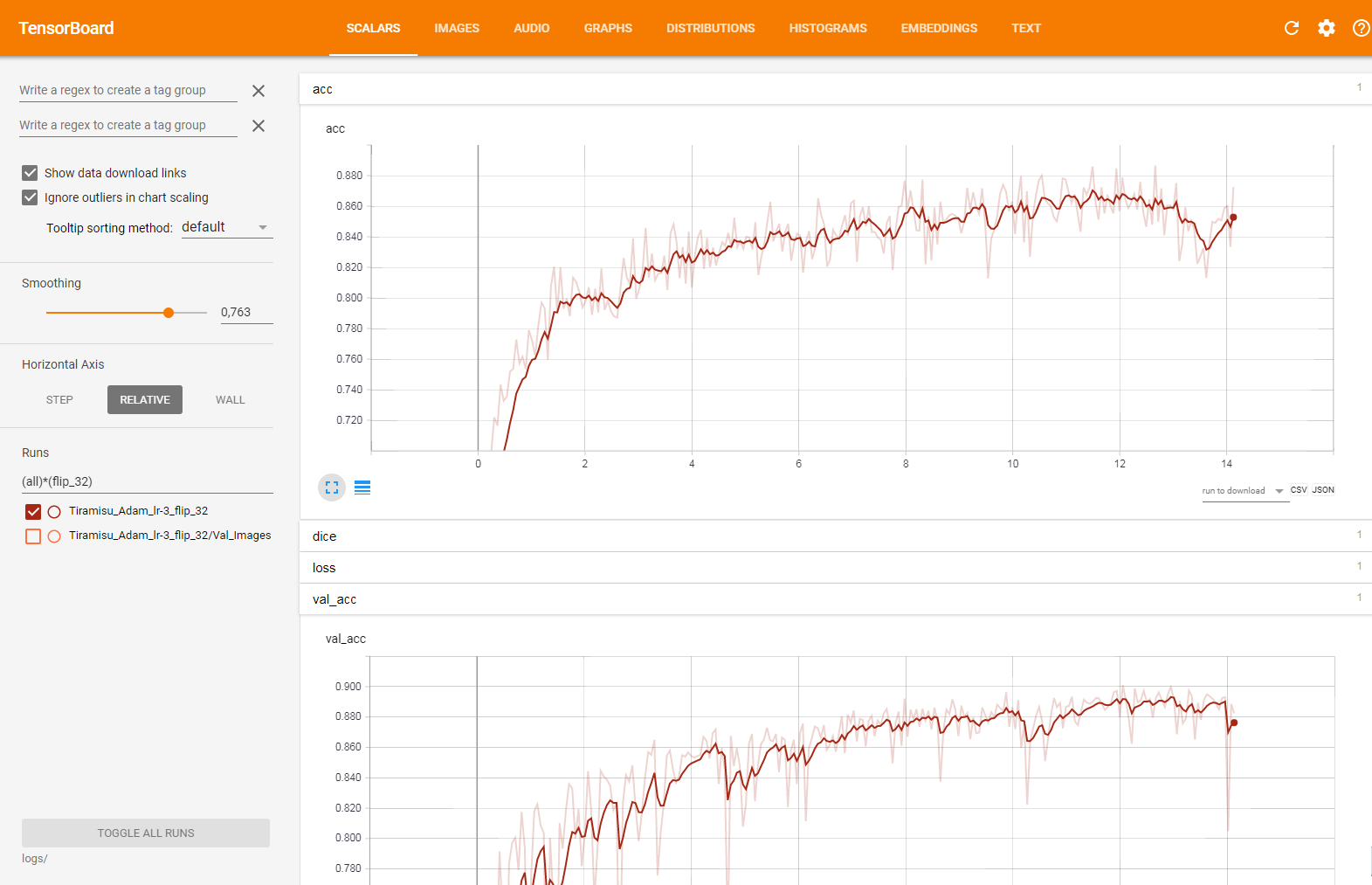Image resolution: width=1372 pixels, height=885 pixels.
Task: Set horizontal axis to STEP
Action: (59, 400)
